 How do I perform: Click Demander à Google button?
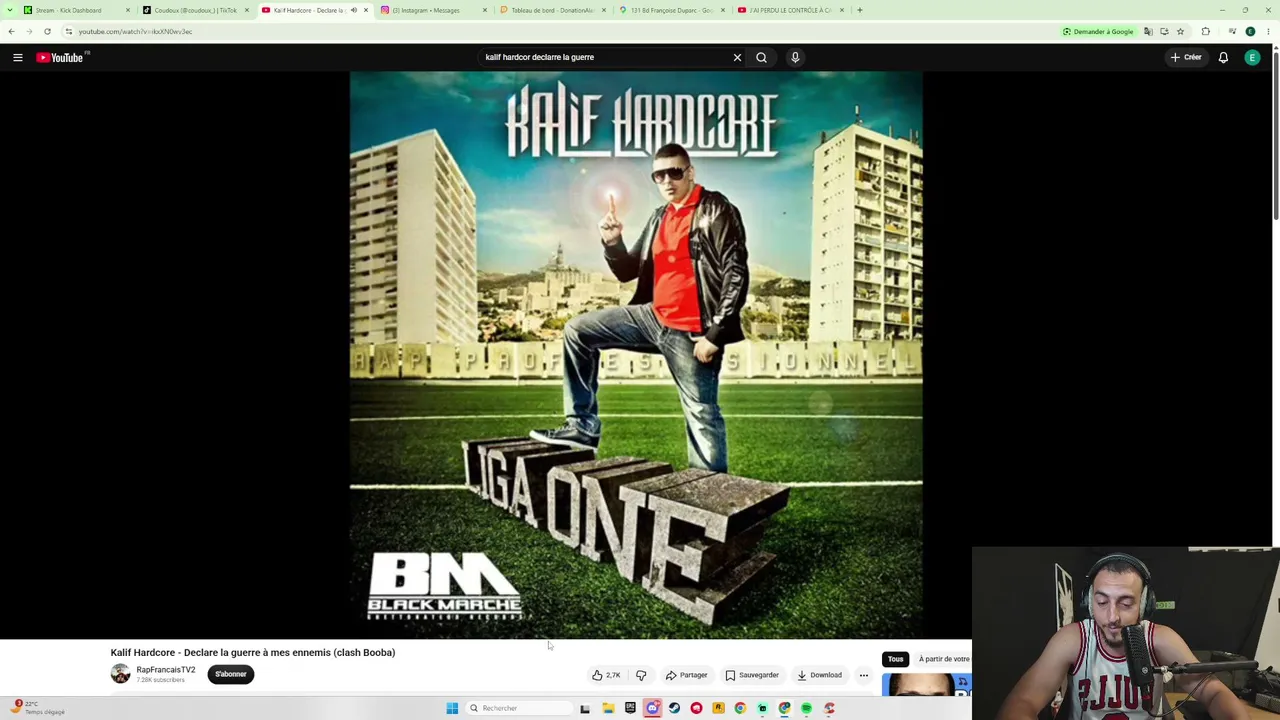pos(1098,32)
